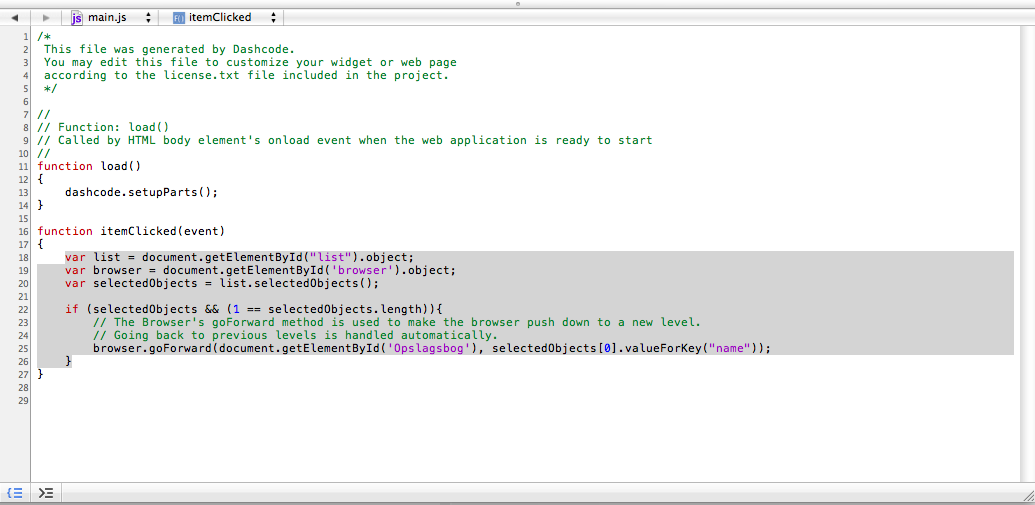Click line number 13 in the gutter

point(23,192)
